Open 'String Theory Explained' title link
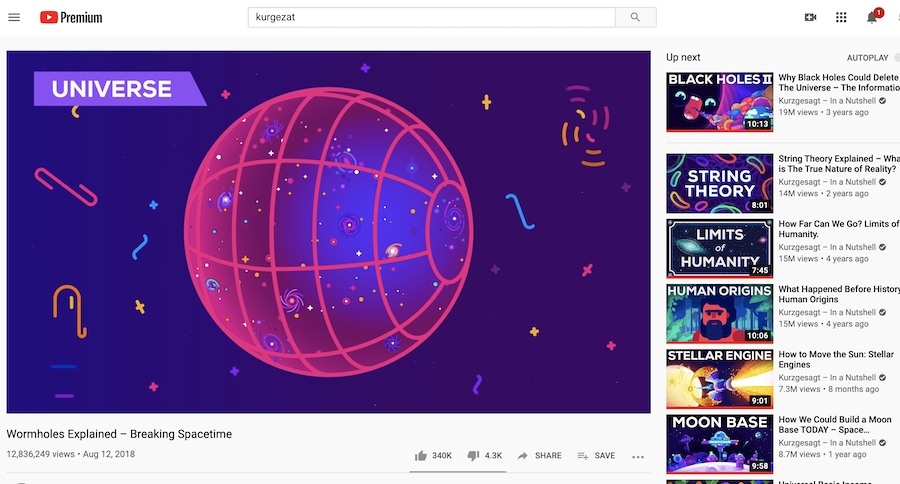The width and height of the screenshot is (900, 484). [839, 164]
